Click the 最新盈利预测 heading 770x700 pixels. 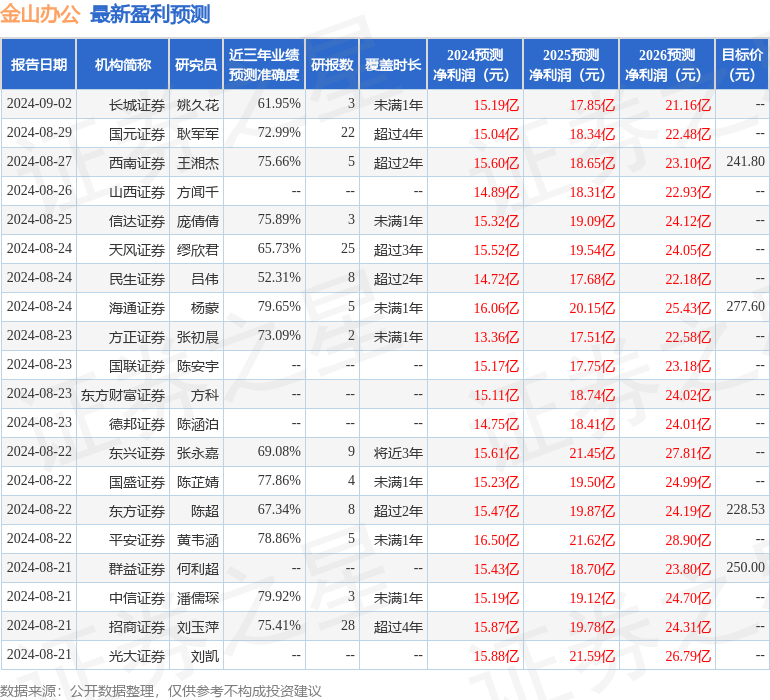(x=150, y=14)
